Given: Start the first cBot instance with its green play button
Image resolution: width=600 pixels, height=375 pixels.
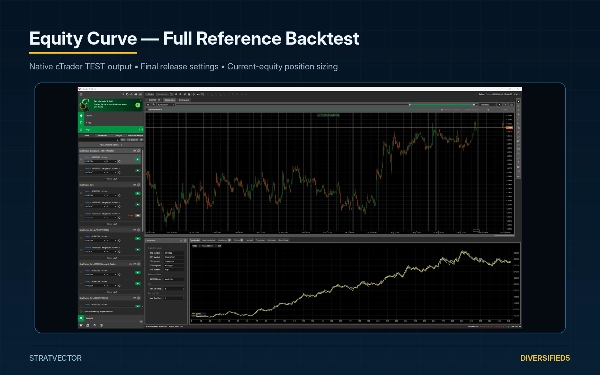Looking at the screenshot, I should tap(138, 159).
